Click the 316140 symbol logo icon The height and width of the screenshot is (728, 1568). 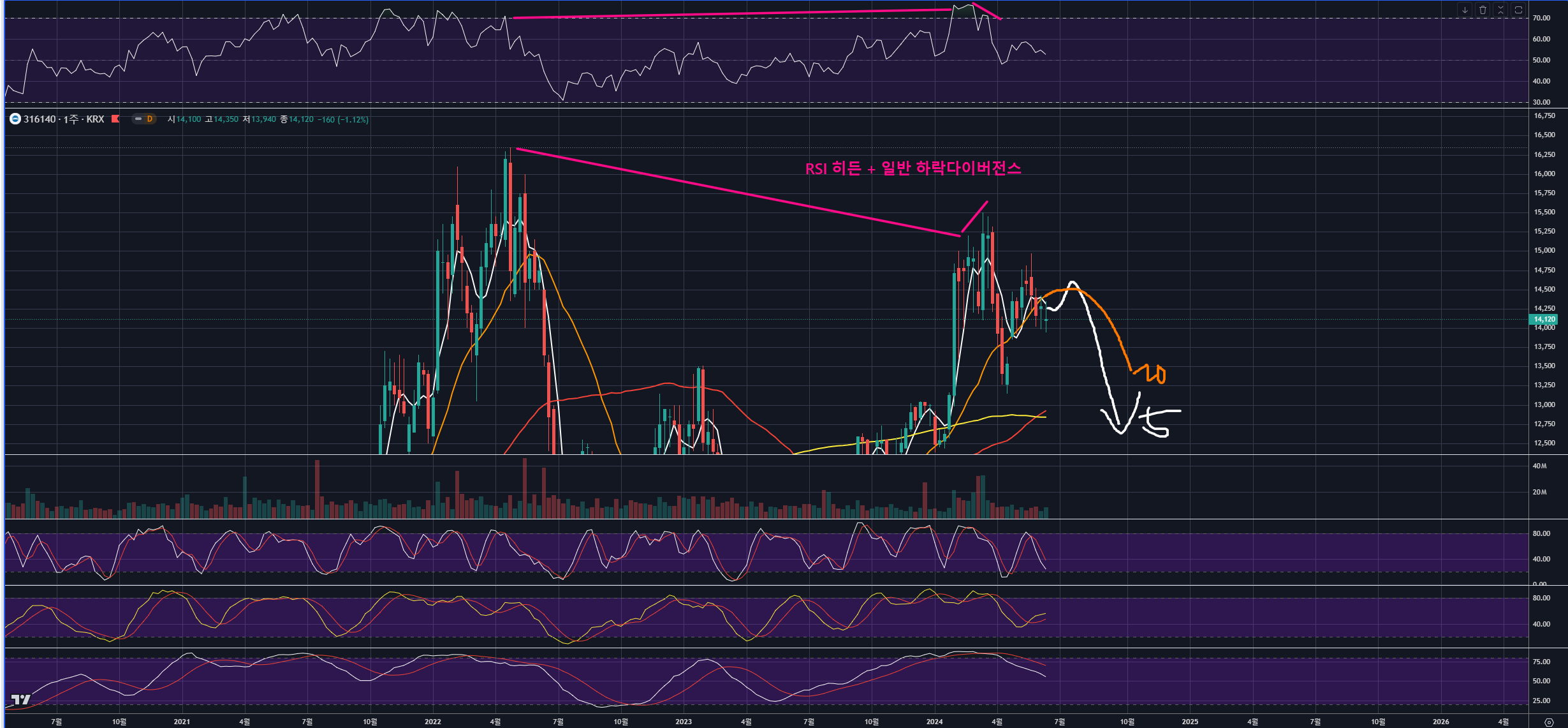click(15, 119)
